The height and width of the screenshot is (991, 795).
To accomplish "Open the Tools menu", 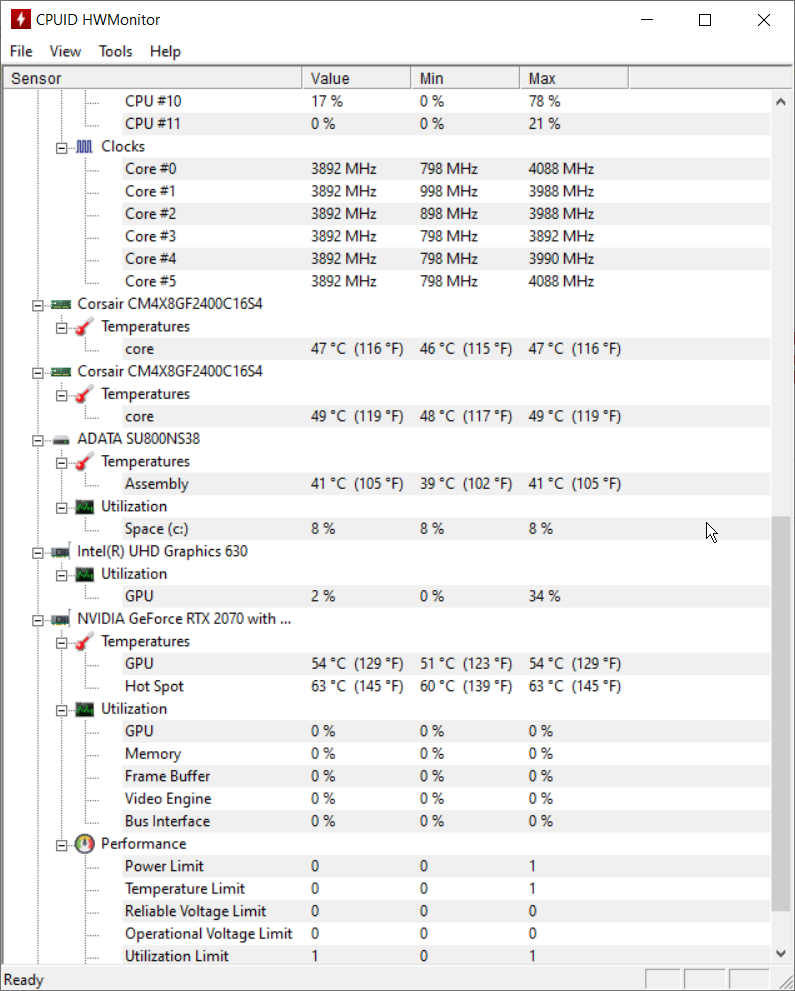I will pyautogui.click(x=116, y=51).
